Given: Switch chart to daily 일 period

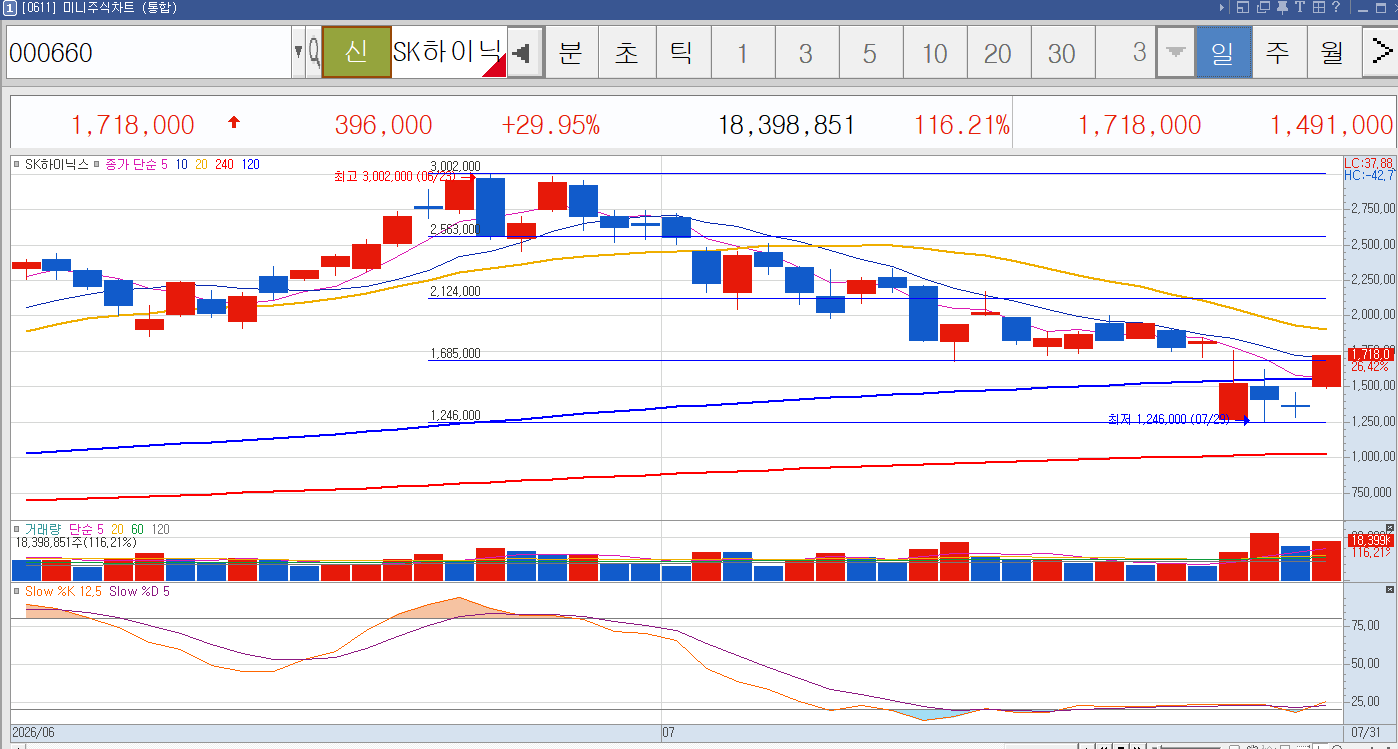Looking at the screenshot, I should coord(1223,52).
